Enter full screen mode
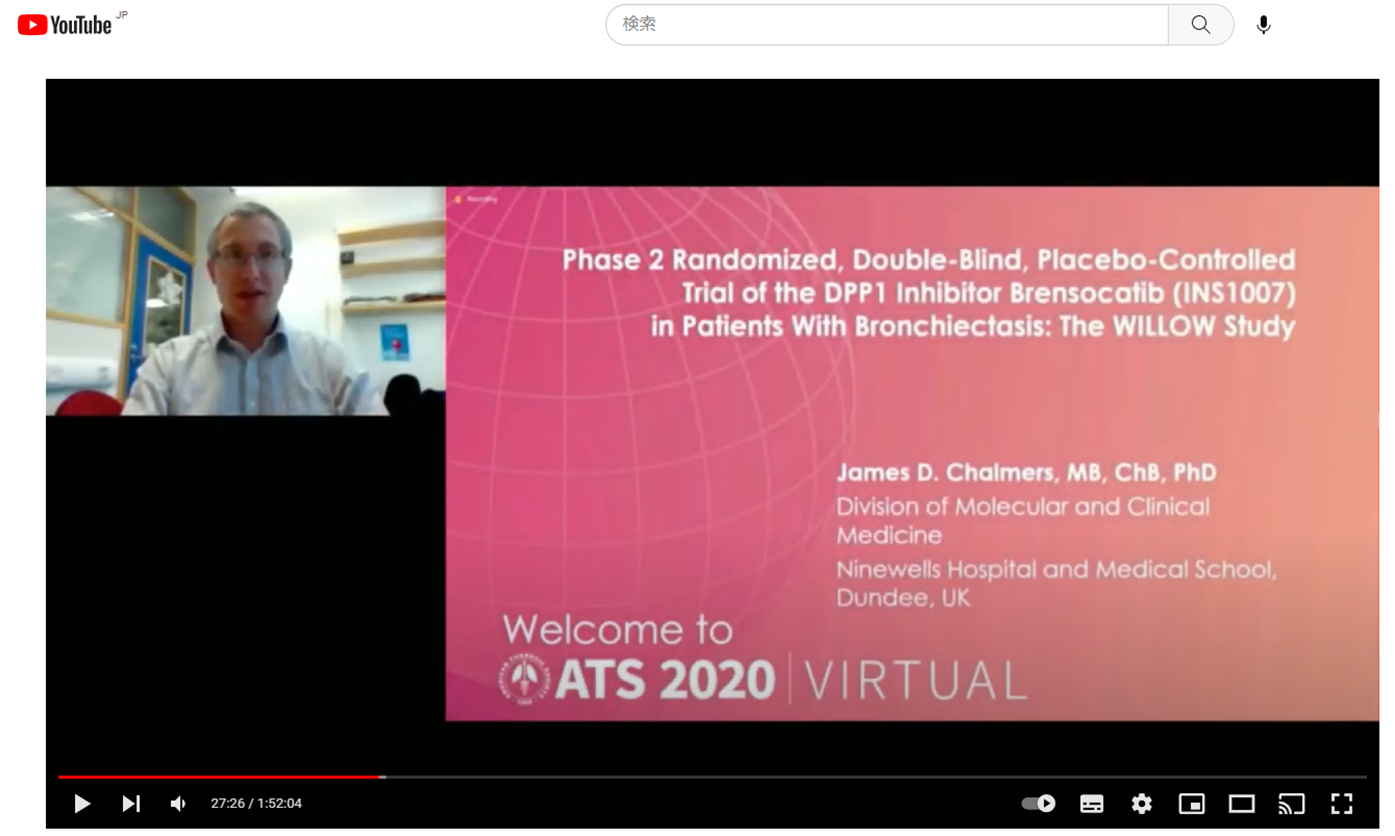 [x=1342, y=804]
